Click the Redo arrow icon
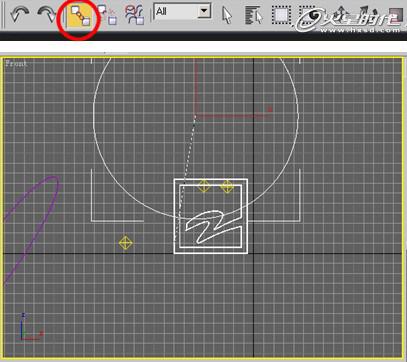The image size is (407, 362). pos(46,15)
